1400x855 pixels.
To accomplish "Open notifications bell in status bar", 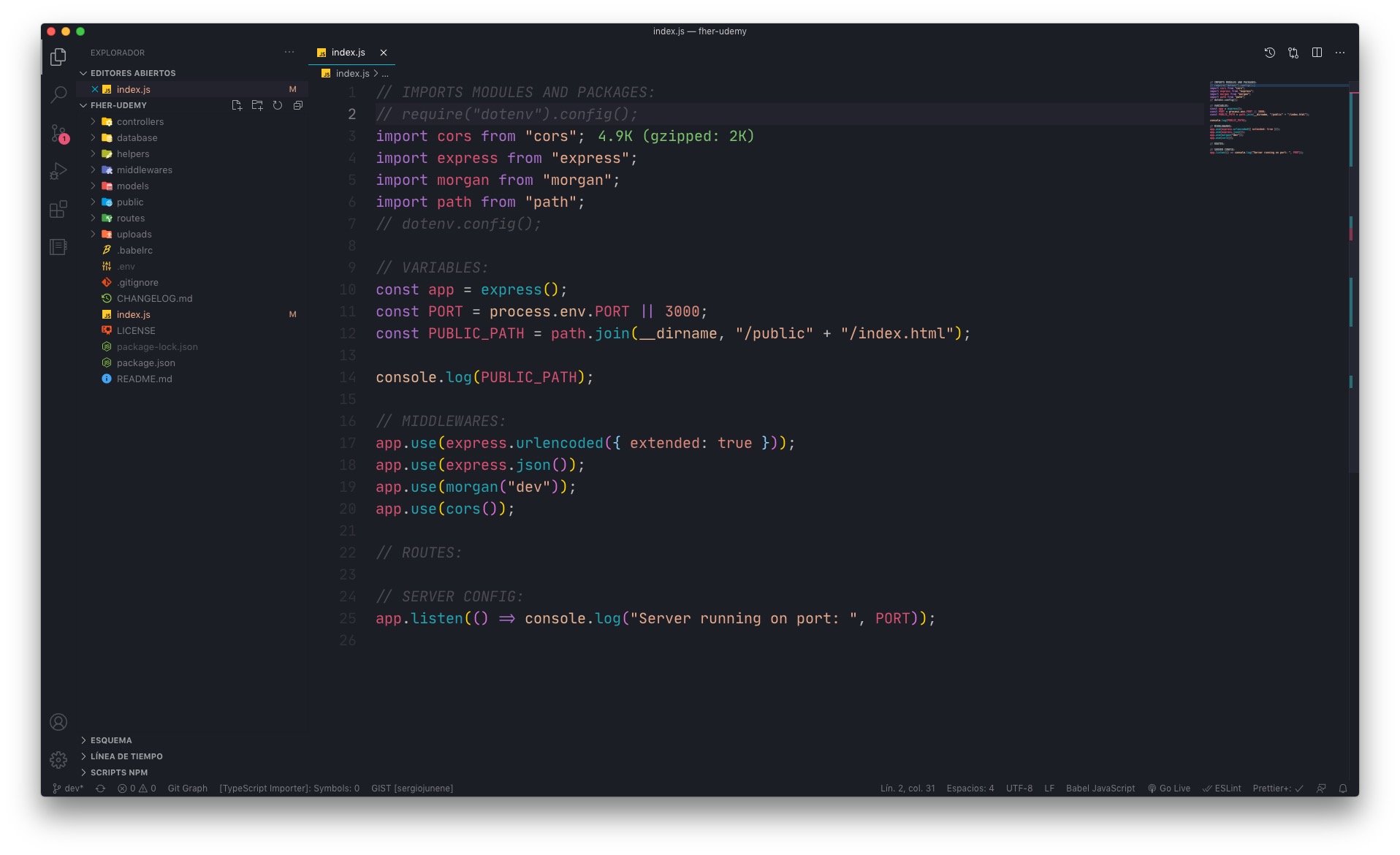I will coord(1343,788).
